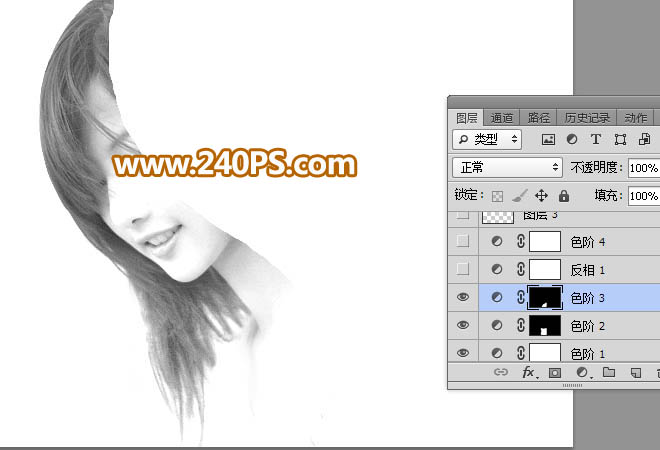
Task: Hide the 色阶 2 layer
Action: [x=463, y=325]
